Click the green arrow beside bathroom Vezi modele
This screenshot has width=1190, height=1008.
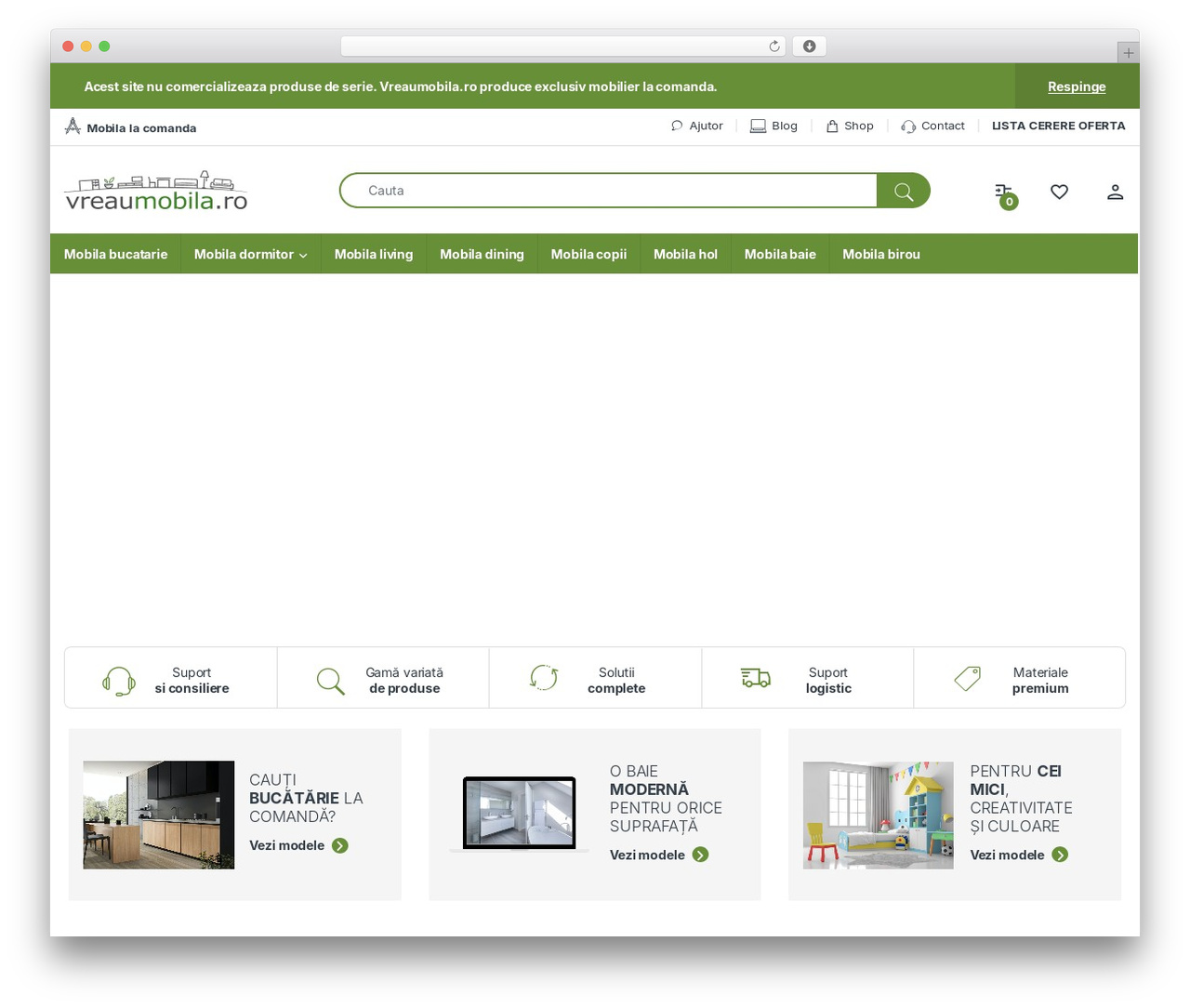pyautogui.click(x=700, y=855)
